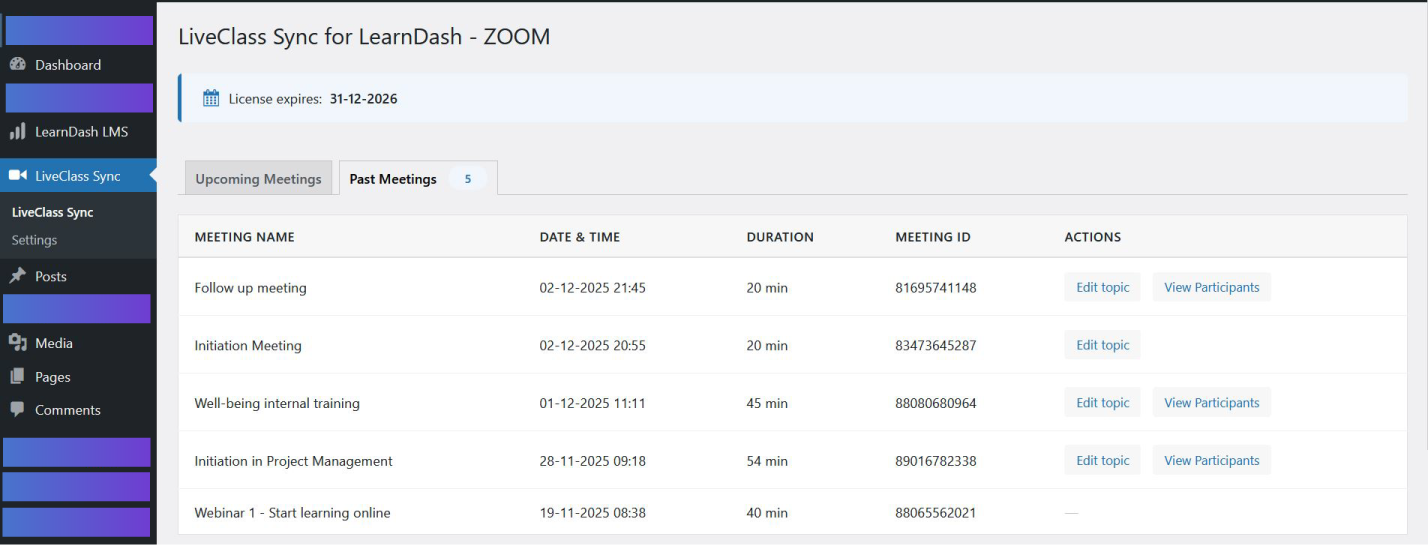This screenshot has height=545, width=1428.
Task: Click the Pages icon in sidebar
Action: (x=17, y=377)
